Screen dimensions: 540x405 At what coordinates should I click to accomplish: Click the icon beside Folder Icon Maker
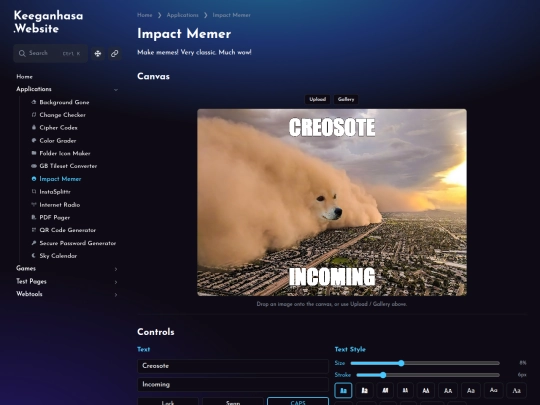click(34, 153)
